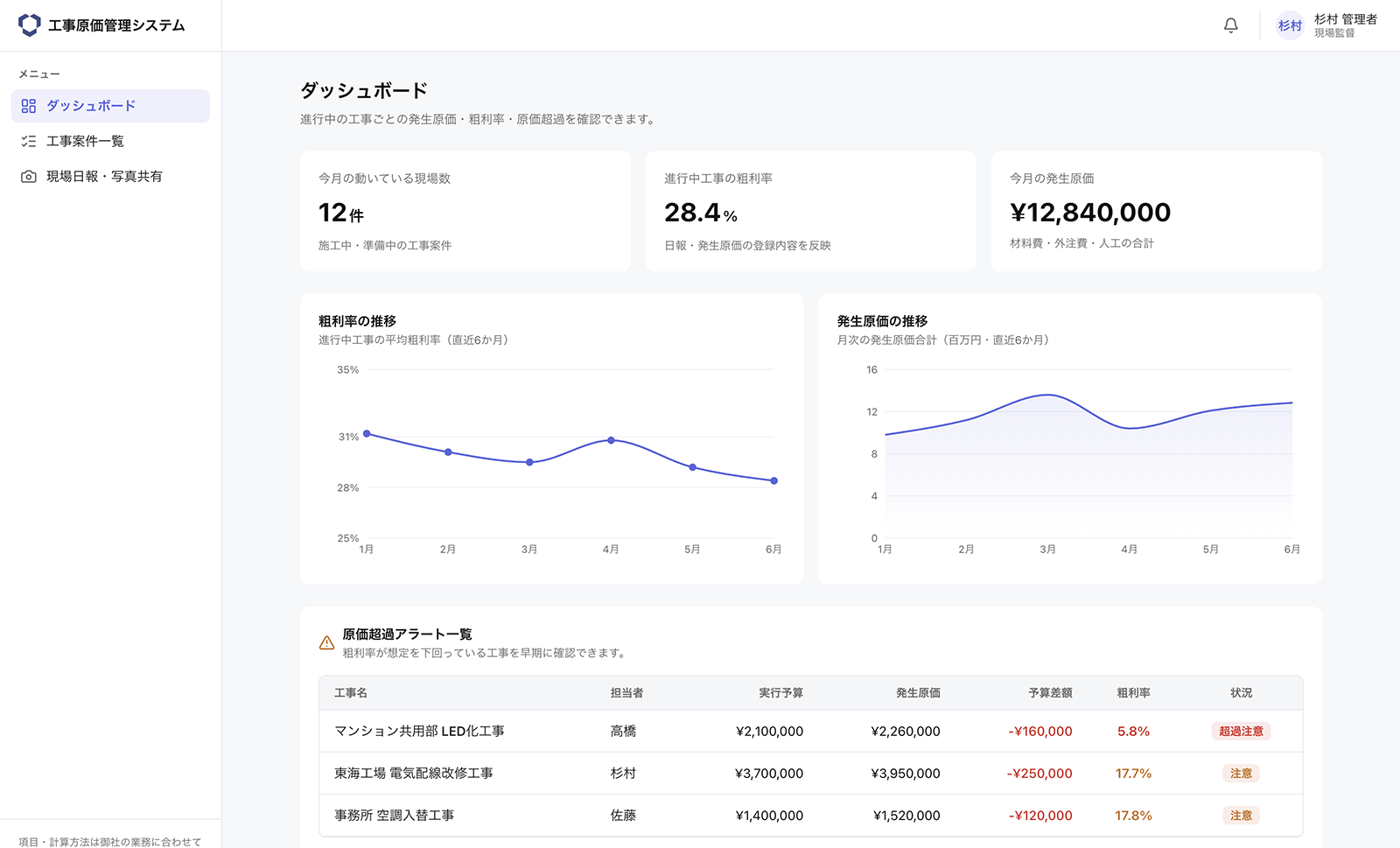Image resolution: width=1400 pixels, height=848 pixels.
Task: Click the 現場日報・写真共有 camera icon
Action: click(29, 176)
